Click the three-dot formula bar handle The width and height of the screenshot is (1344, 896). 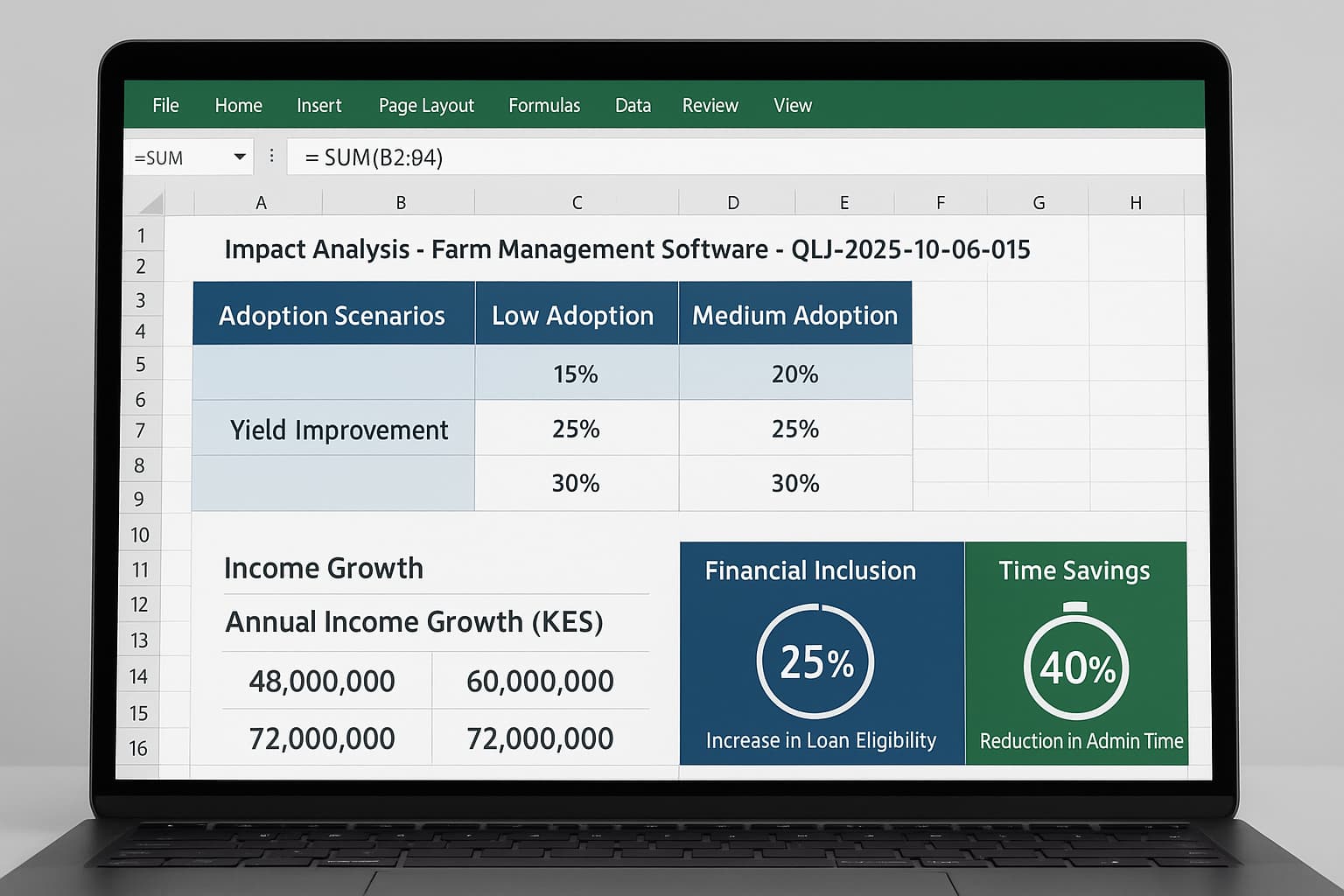[x=272, y=156]
